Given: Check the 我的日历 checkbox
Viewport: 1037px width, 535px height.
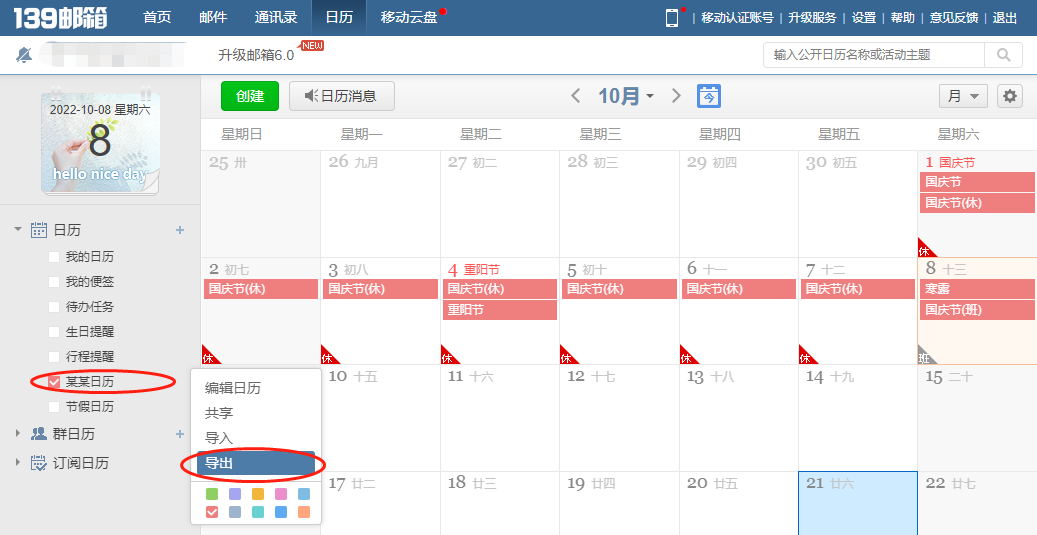Looking at the screenshot, I should click(54, 257).
